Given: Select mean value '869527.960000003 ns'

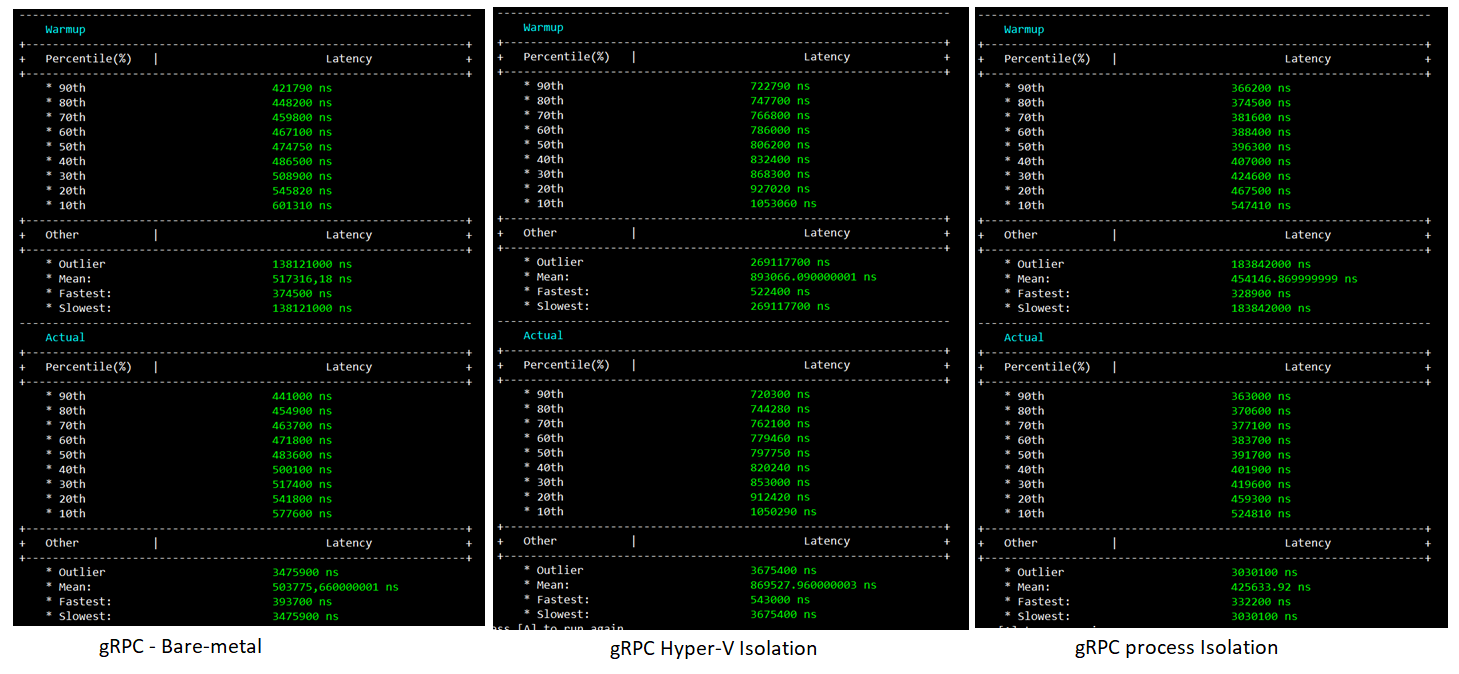Looking at the screenshot, I should [813, 585].
